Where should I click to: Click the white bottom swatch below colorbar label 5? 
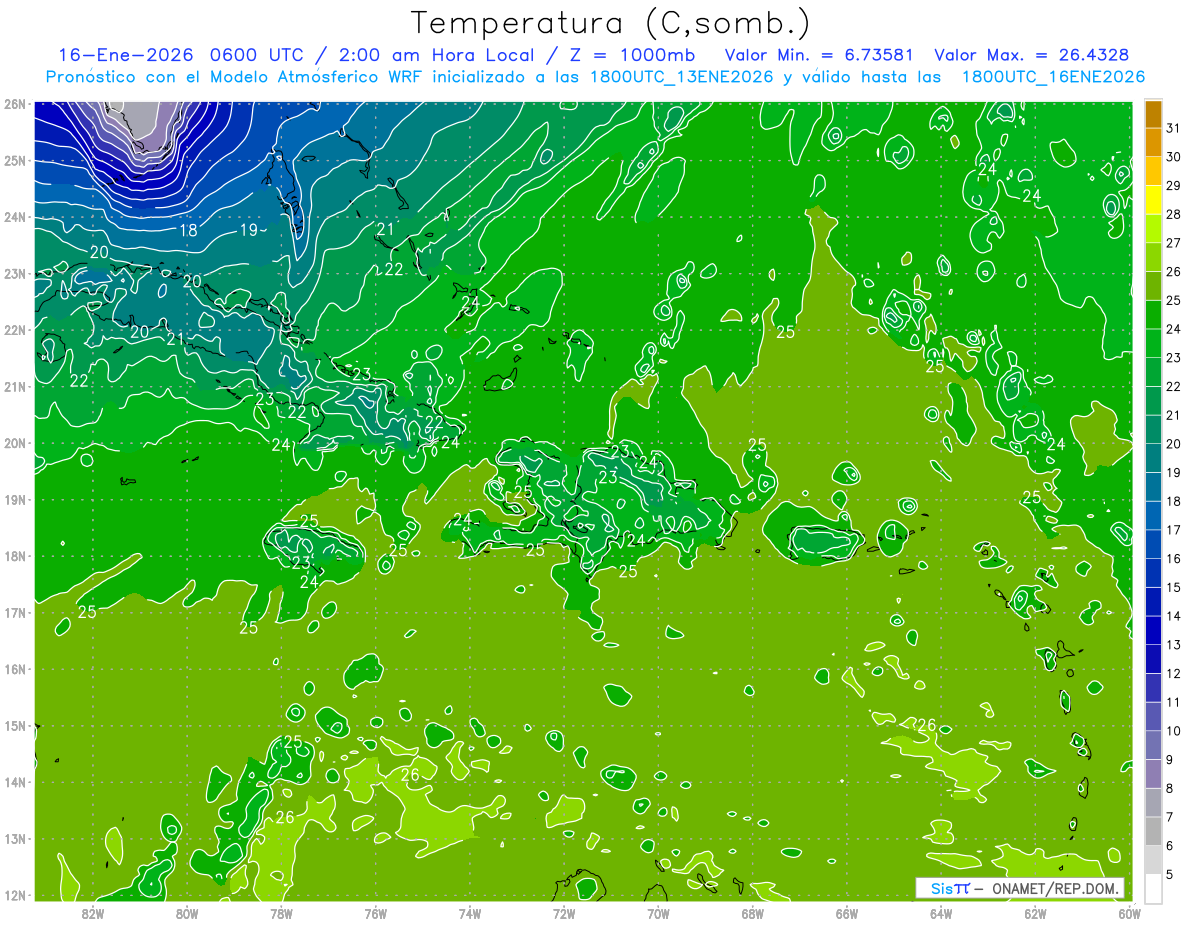click(x=1153, y=888)
